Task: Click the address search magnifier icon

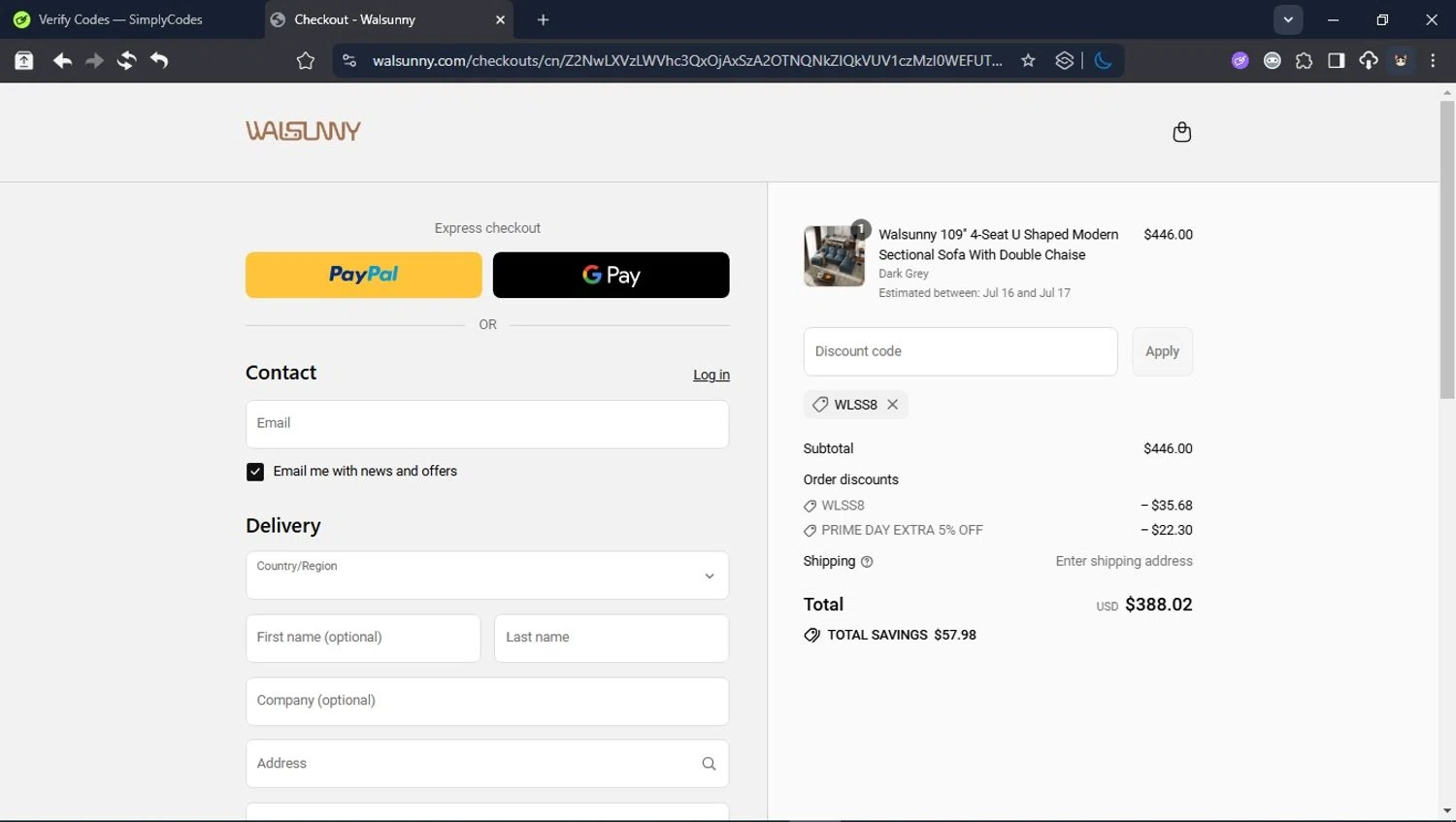Action: pos(709,764)
